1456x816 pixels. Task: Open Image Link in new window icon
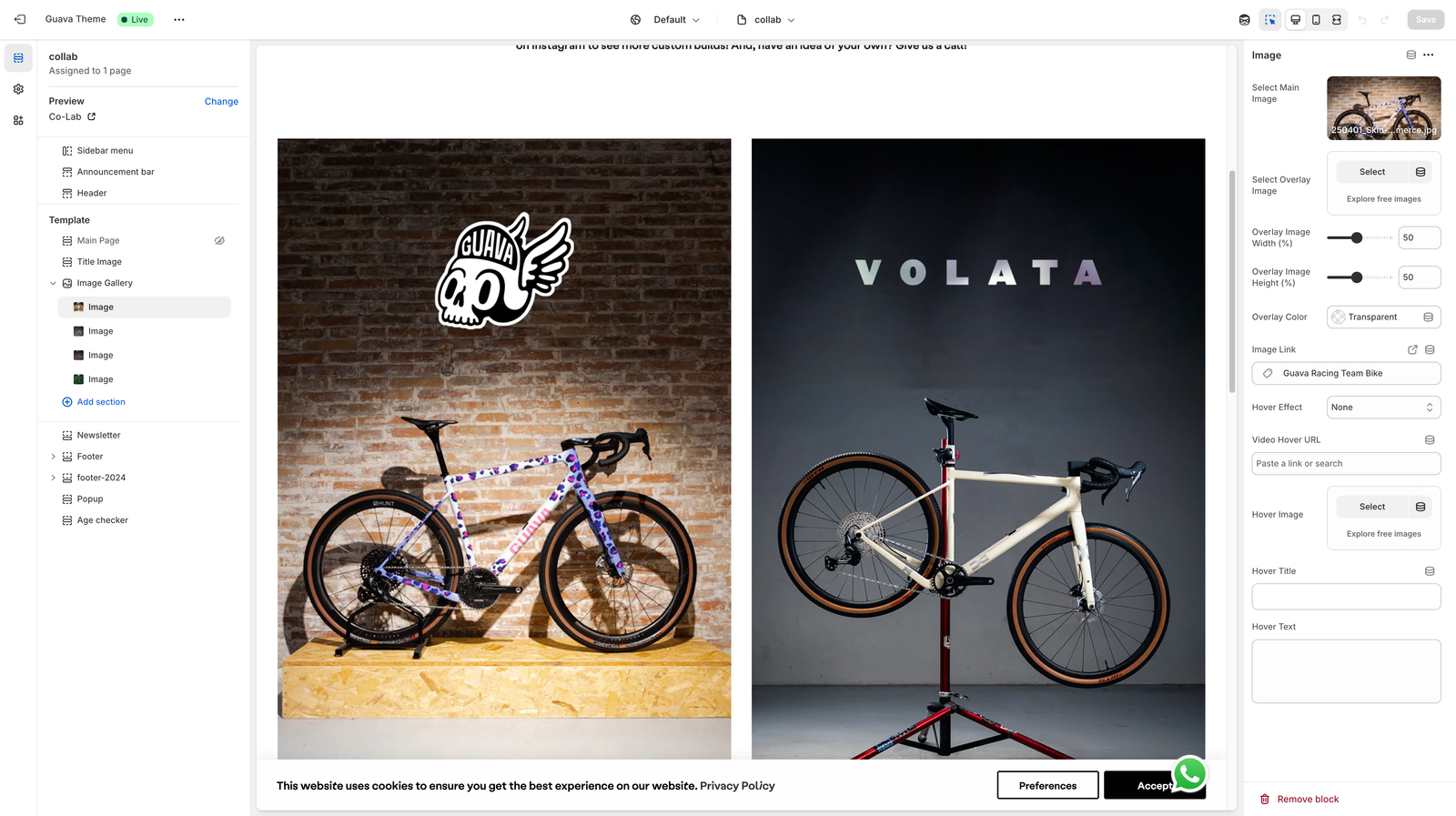coord(1412,349)
